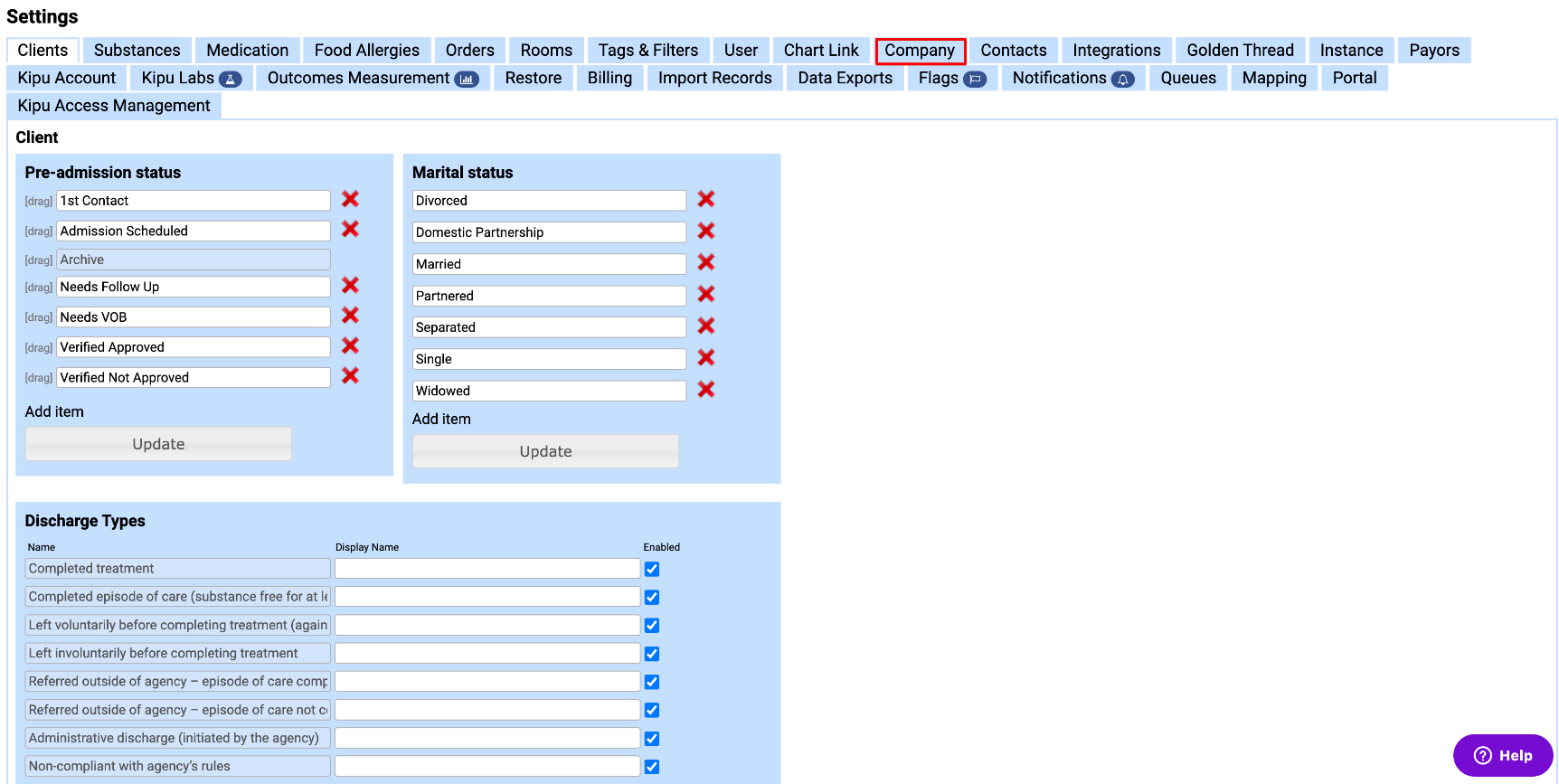The width and height of the screenshot is (1559, 784).
Task: Remove the Verified Not Approved status
Action: coord(350,376)
